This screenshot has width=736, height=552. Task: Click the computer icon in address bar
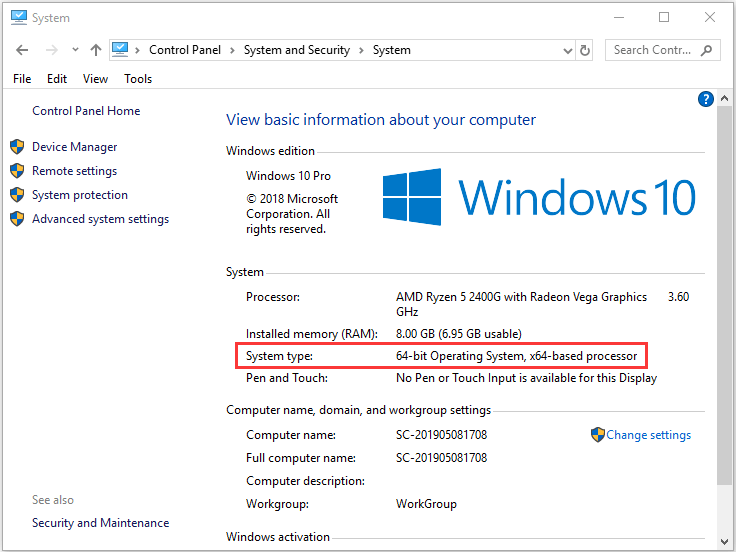point(120,49)
